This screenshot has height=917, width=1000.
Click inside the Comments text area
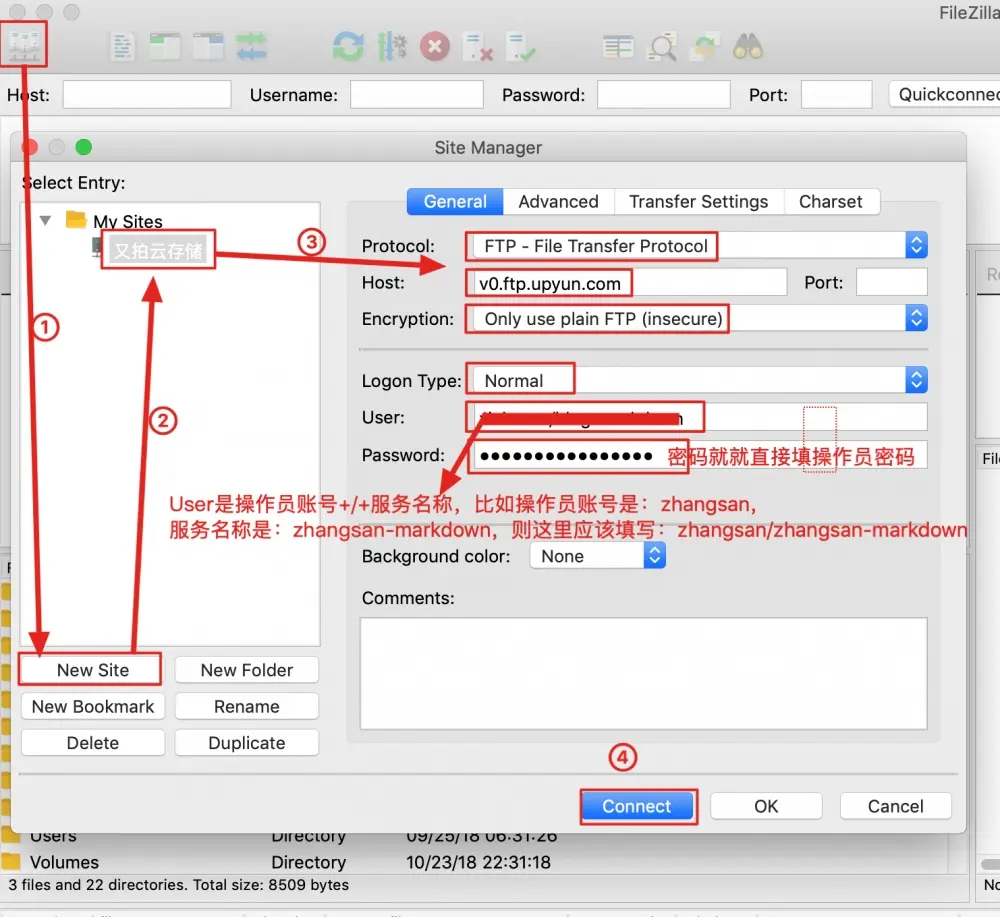643,673
